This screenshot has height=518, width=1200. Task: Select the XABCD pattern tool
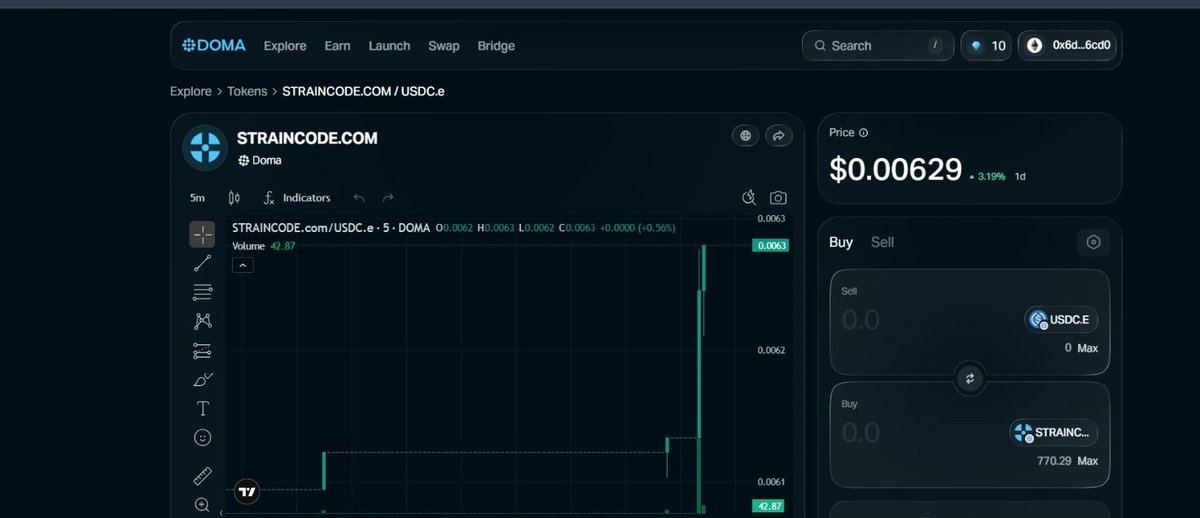pyautogui.click(x=202, y=322)
